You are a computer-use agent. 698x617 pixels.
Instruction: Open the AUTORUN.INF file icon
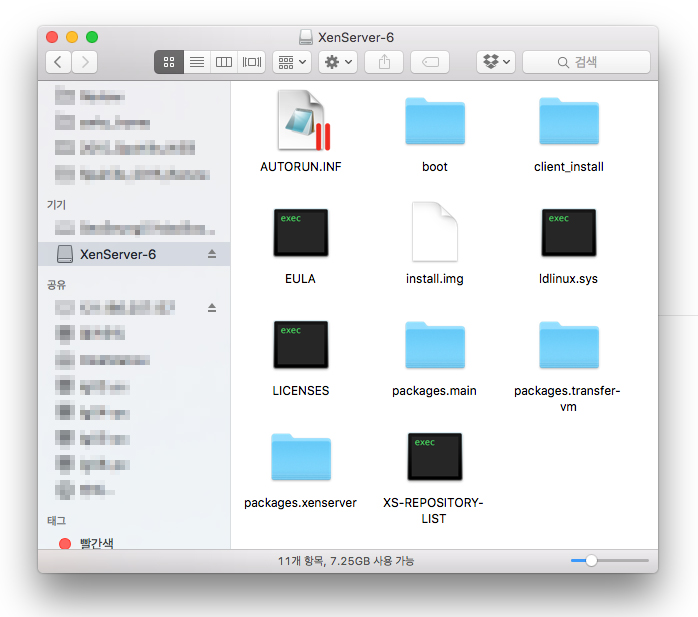(301, 122)
